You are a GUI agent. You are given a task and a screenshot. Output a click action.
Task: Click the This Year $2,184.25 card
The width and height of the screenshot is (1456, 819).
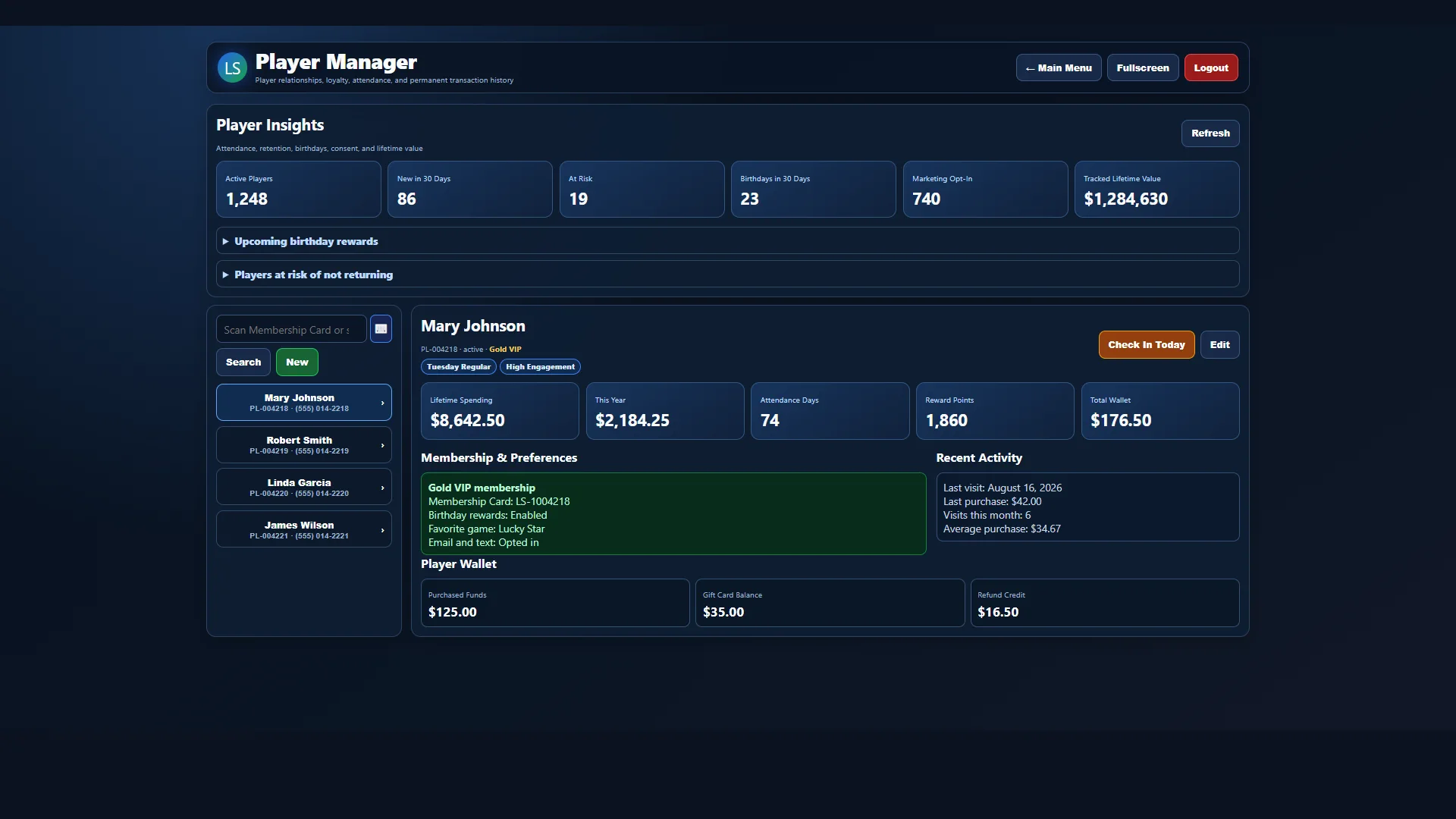click(x=665, y=411)
